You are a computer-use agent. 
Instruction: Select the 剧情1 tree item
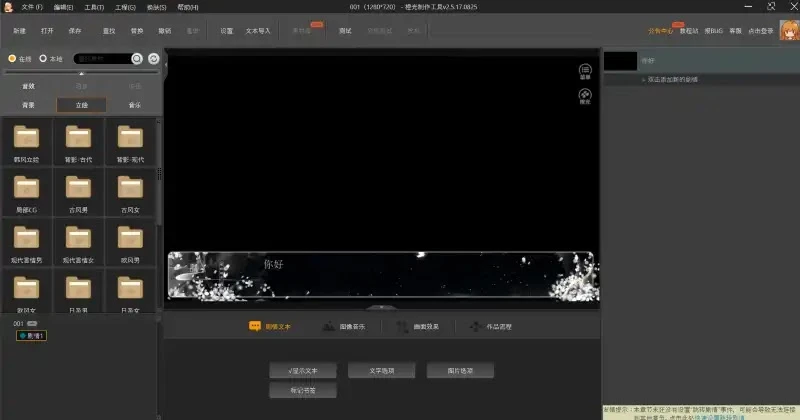tap(31, 336)
